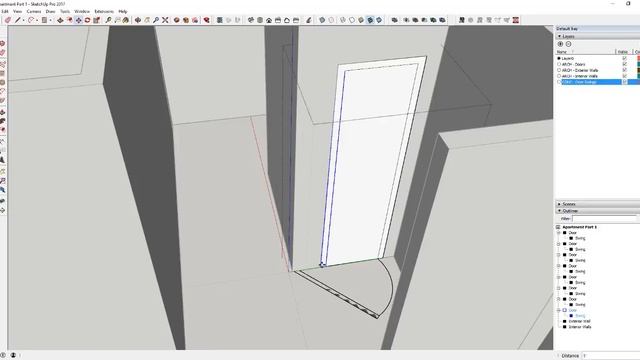Select the Offset tool

69,20
